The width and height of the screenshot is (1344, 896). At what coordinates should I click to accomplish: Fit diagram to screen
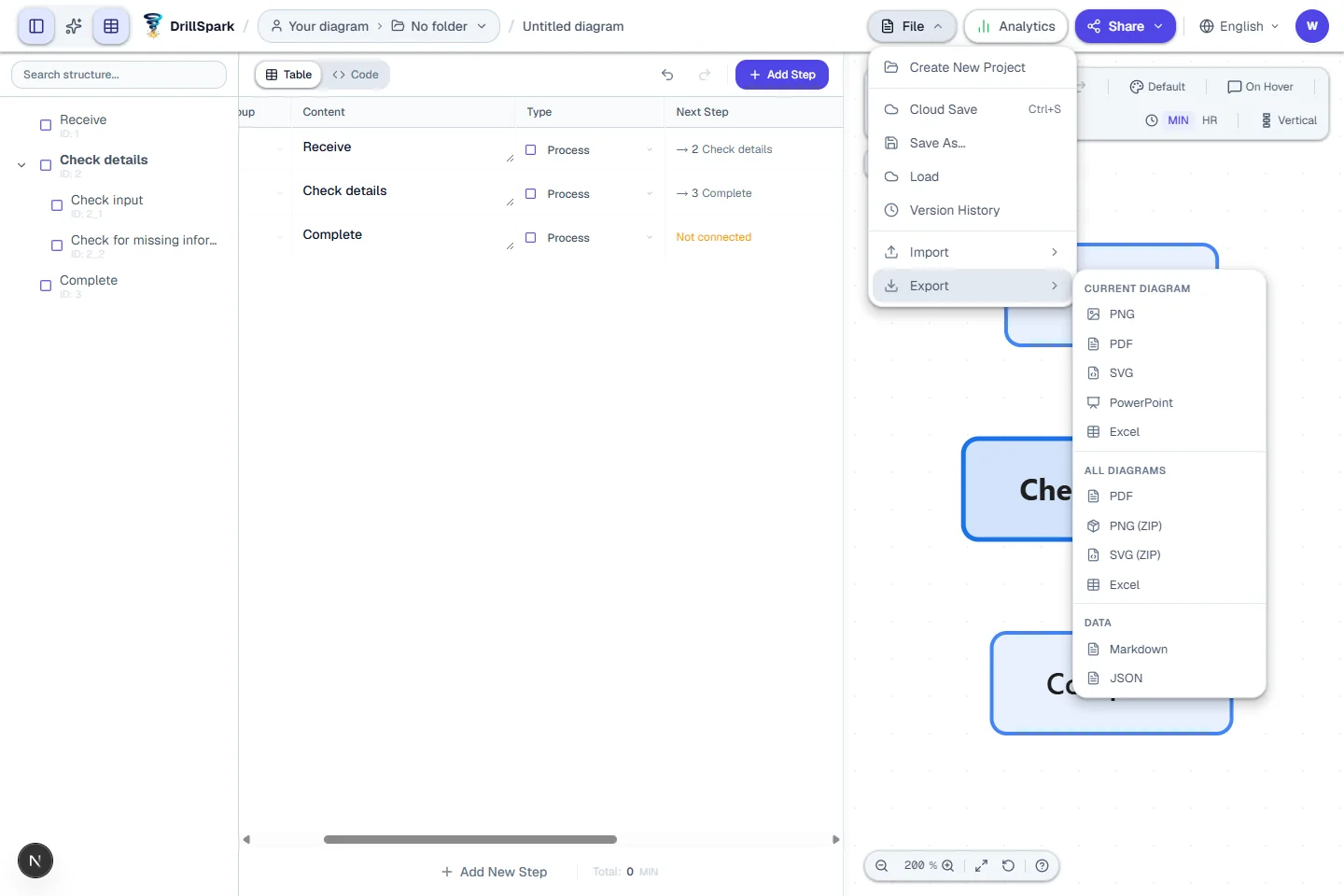coord(981,865)
